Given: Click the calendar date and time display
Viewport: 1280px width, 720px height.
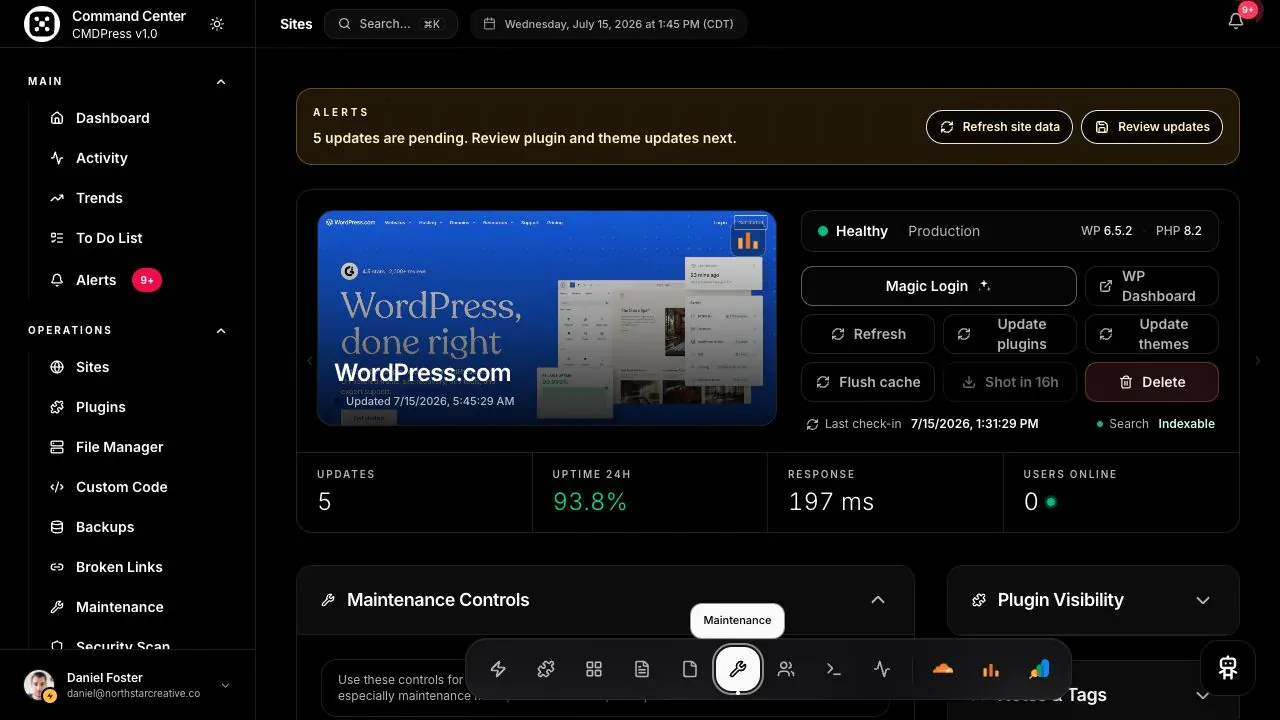Looking at the screenshot, I should pos(608,24).
